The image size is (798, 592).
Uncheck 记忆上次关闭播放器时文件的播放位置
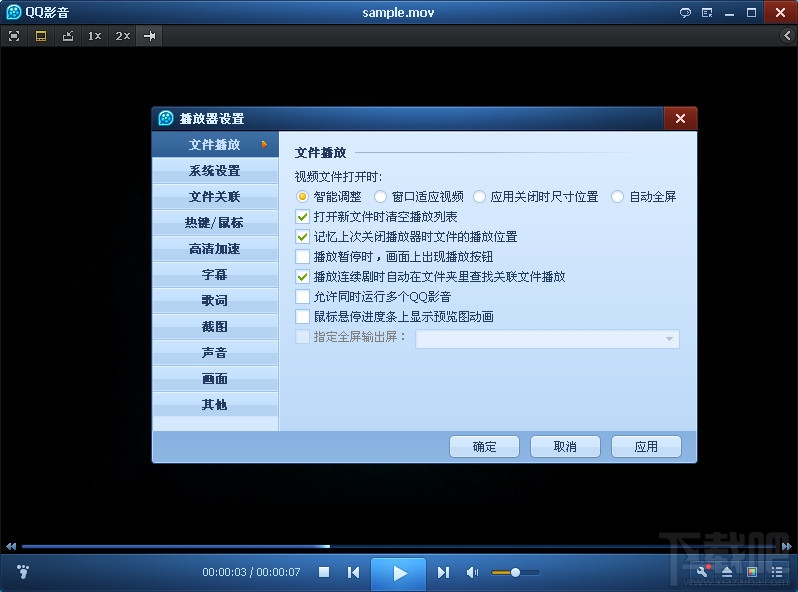coord(302,237)
